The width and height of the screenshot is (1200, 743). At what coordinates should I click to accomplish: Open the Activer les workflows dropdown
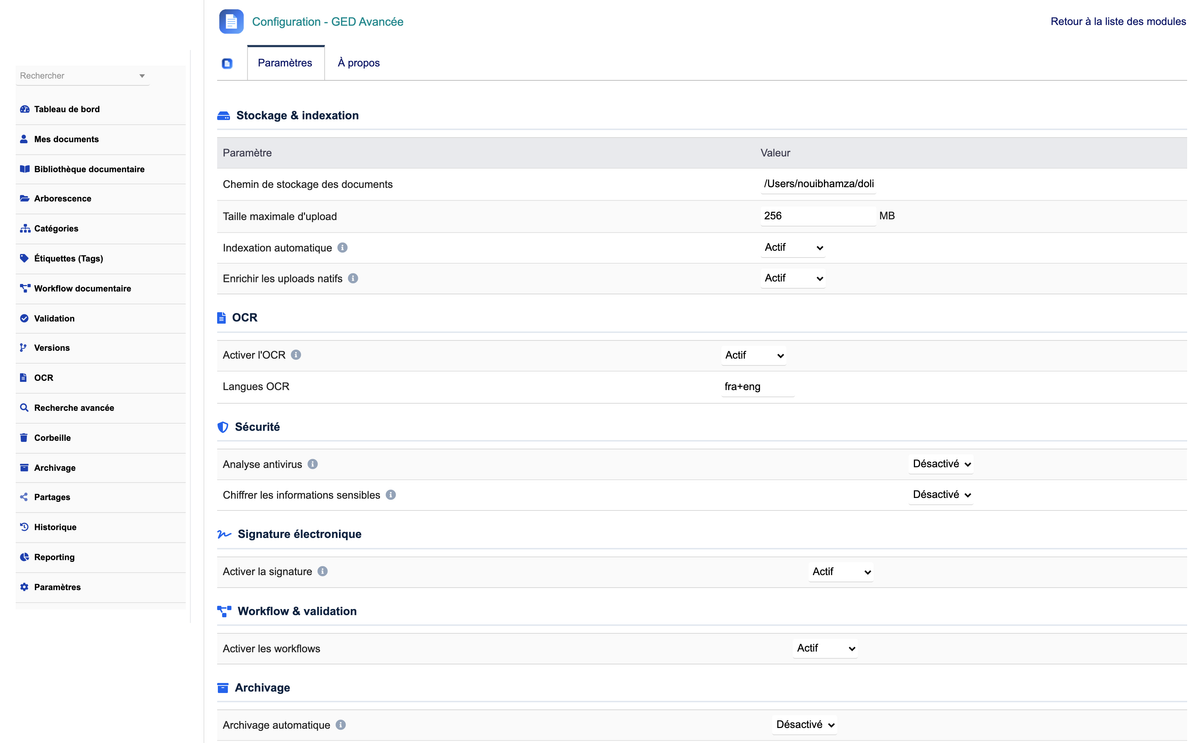point(826,649)
